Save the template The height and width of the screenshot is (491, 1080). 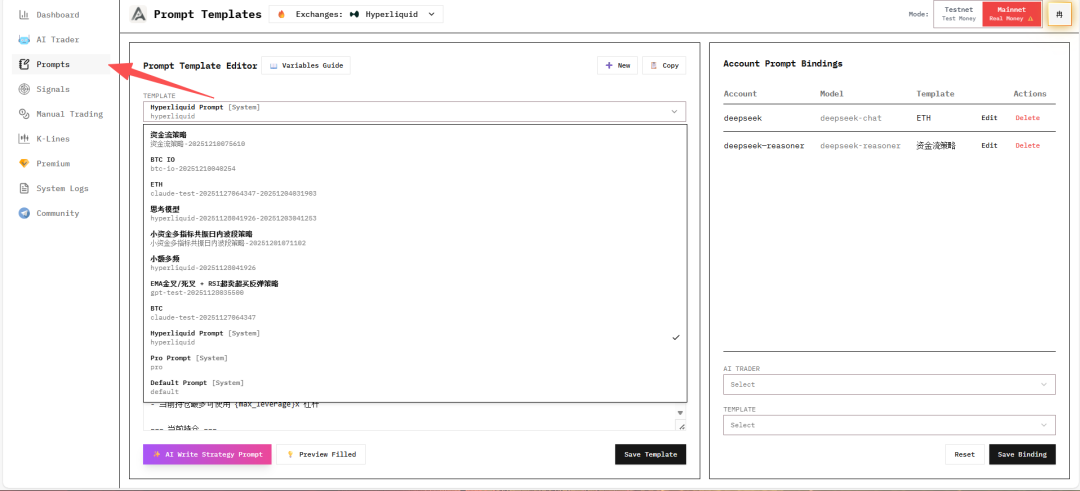point(650,455)
